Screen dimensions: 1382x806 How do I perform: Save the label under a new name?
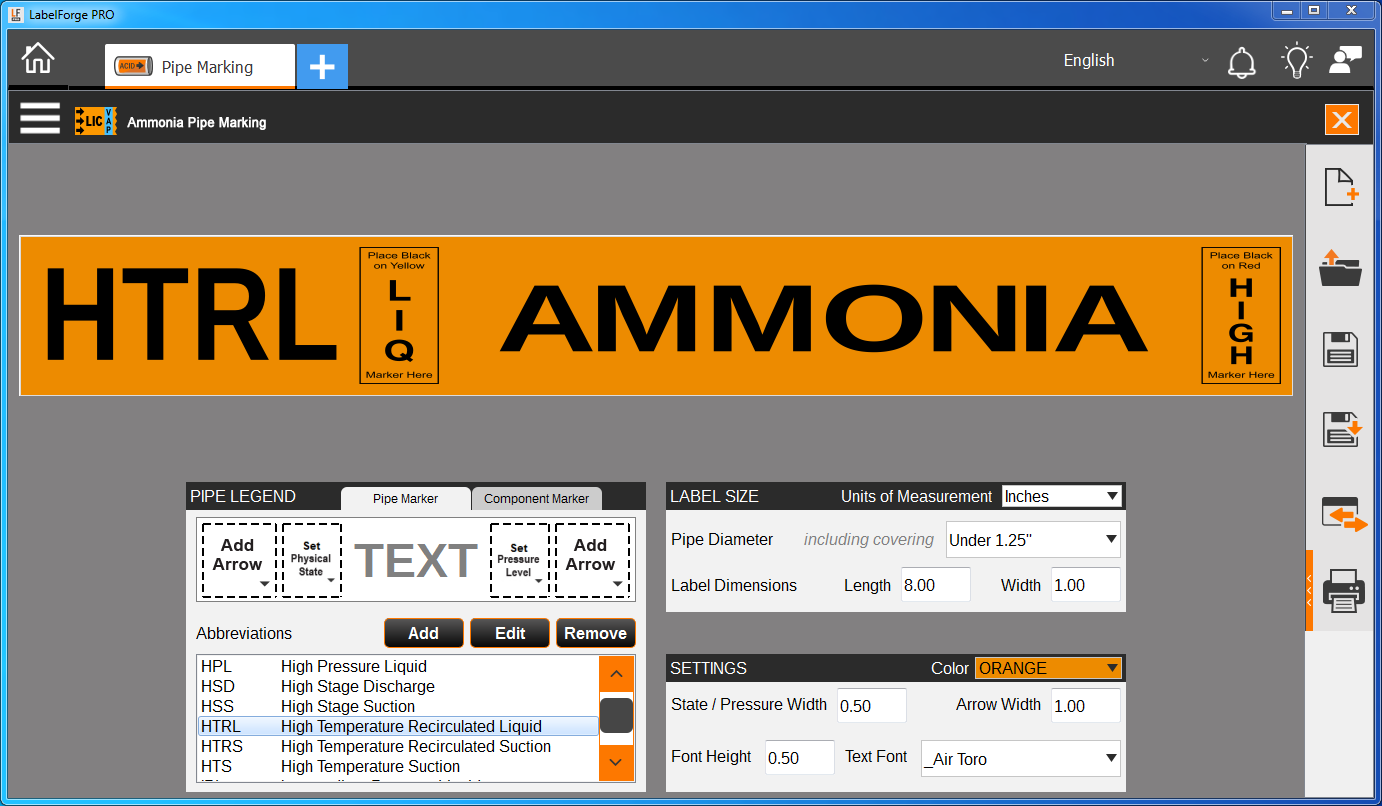pos(1341,428)
